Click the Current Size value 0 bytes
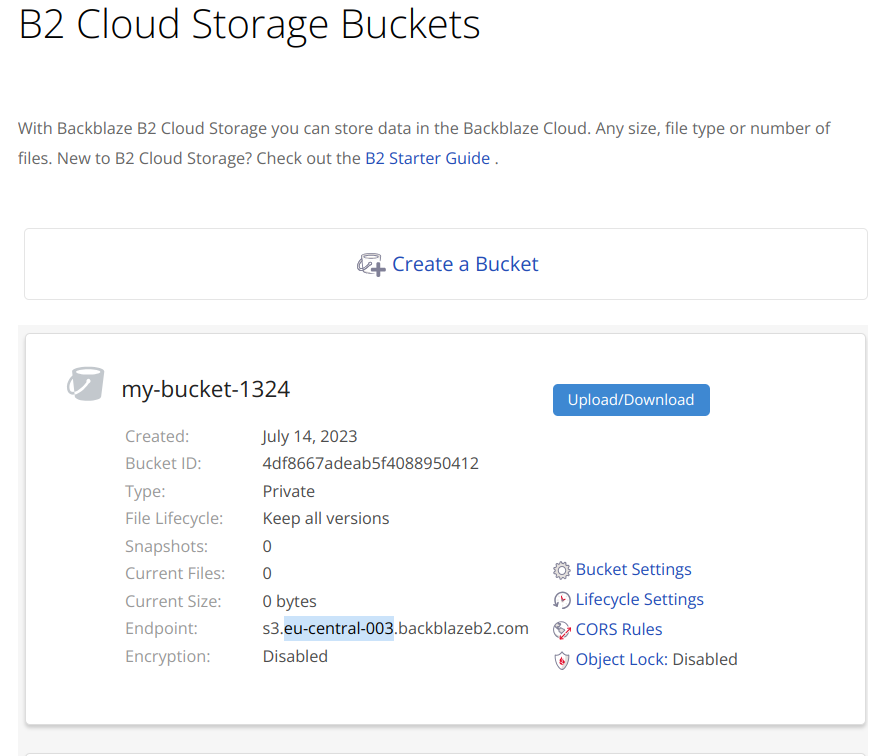The width and height of the screenshot is (884, 756). [289, 602]
